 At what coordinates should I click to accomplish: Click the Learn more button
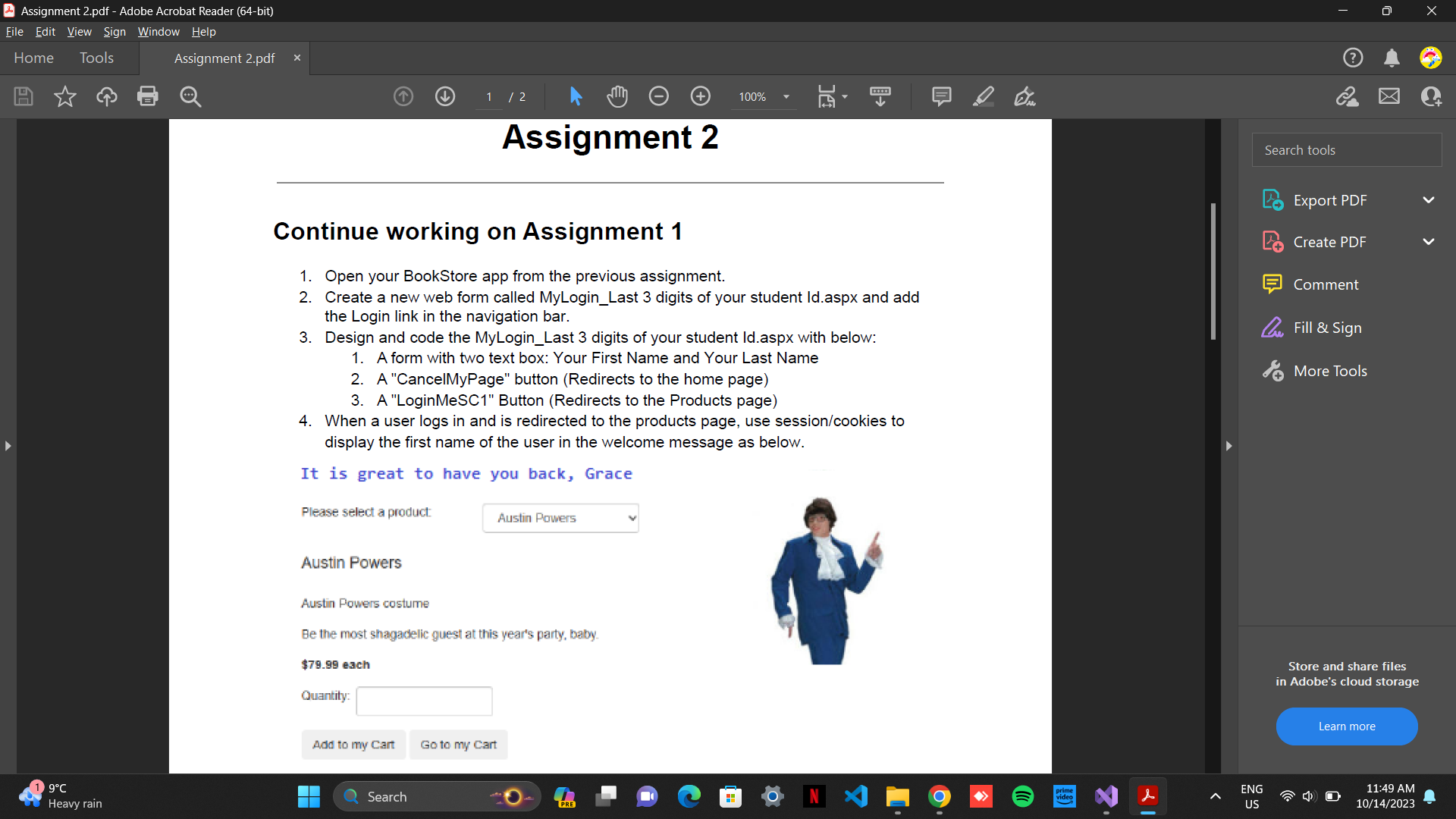(x=1346, y=726)
